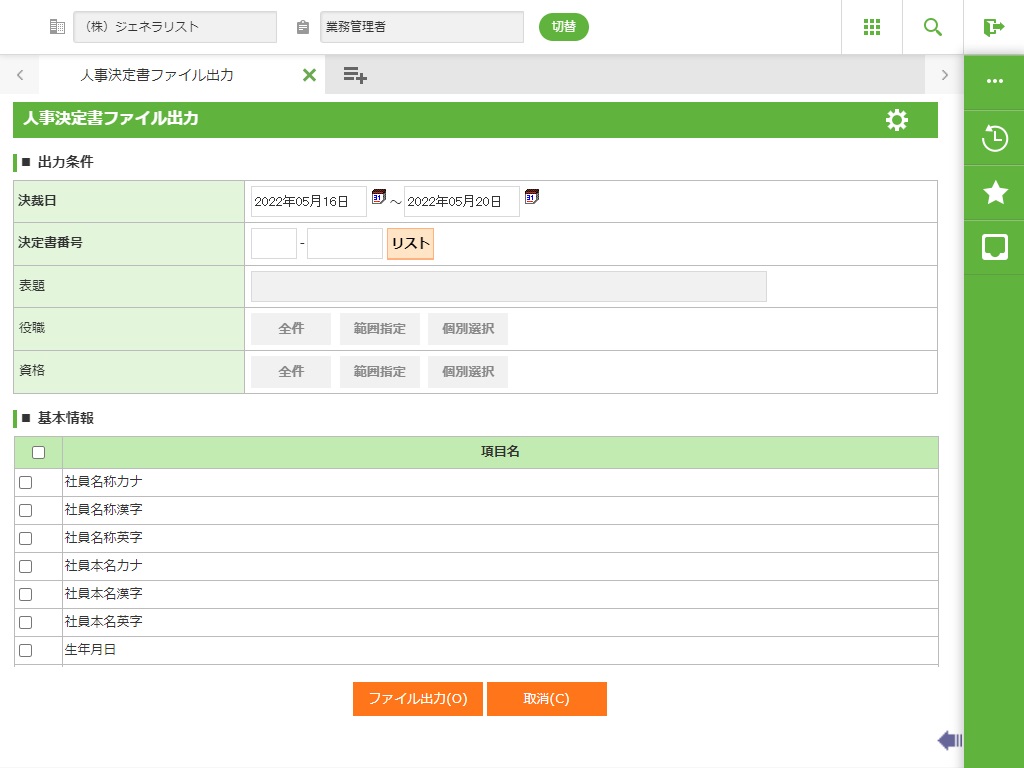Check the 社員名称カナ checkbox
The image size is (1024, 768).
point(26,482)
